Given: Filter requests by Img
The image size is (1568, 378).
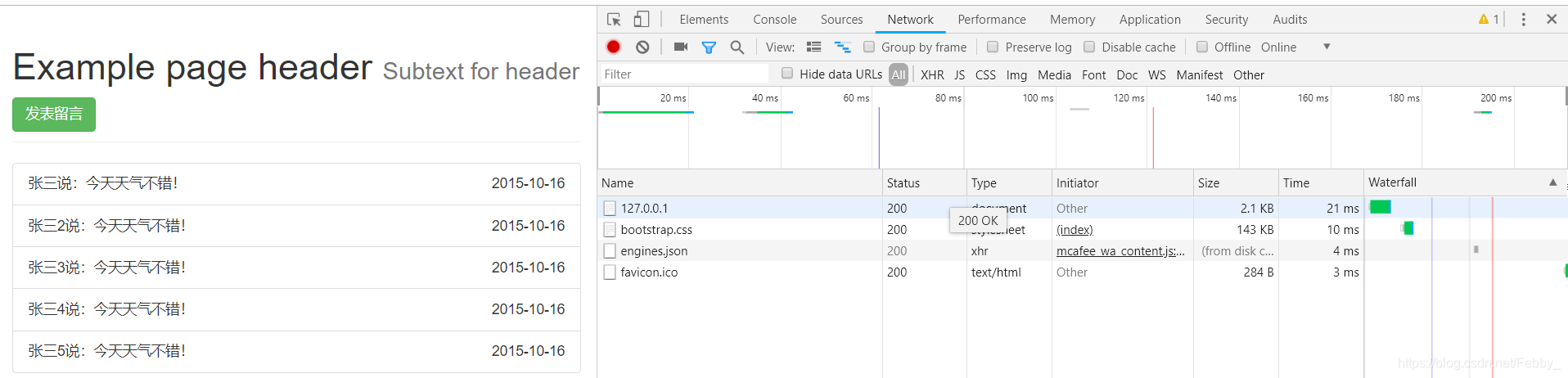Looking at the screenshot, I should click(x=1016, y=75).
